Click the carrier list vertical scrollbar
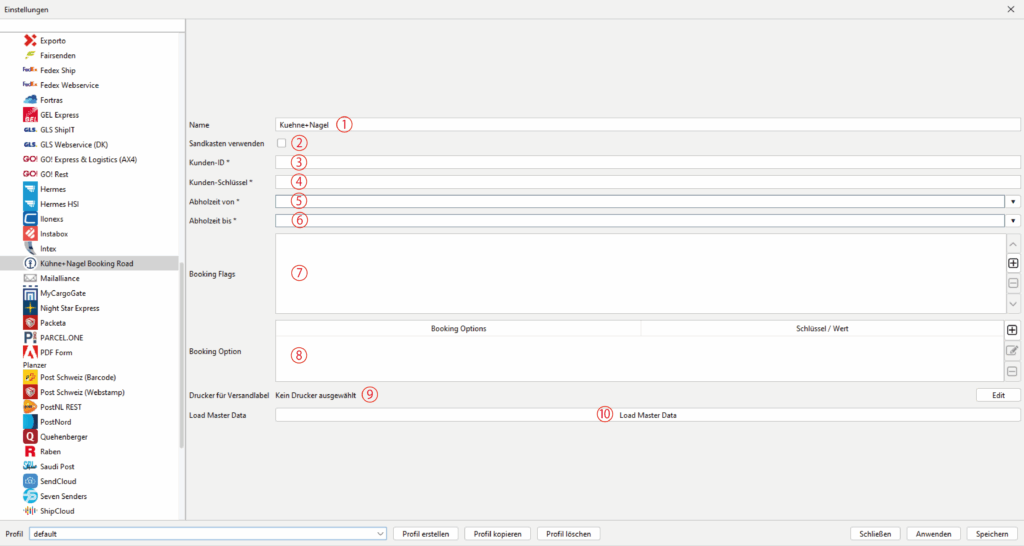Screen dimensions: 1024x546 [182, 356]
